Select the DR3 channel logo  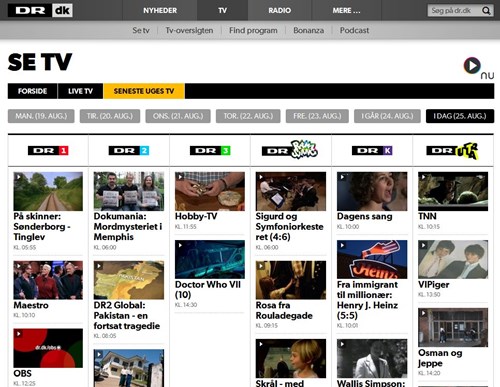pos(210,151)
